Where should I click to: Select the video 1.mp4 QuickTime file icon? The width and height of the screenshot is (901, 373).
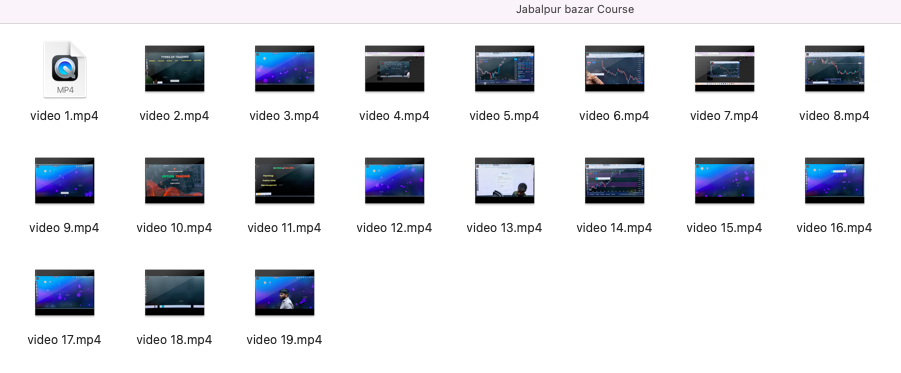pos(64,69)
